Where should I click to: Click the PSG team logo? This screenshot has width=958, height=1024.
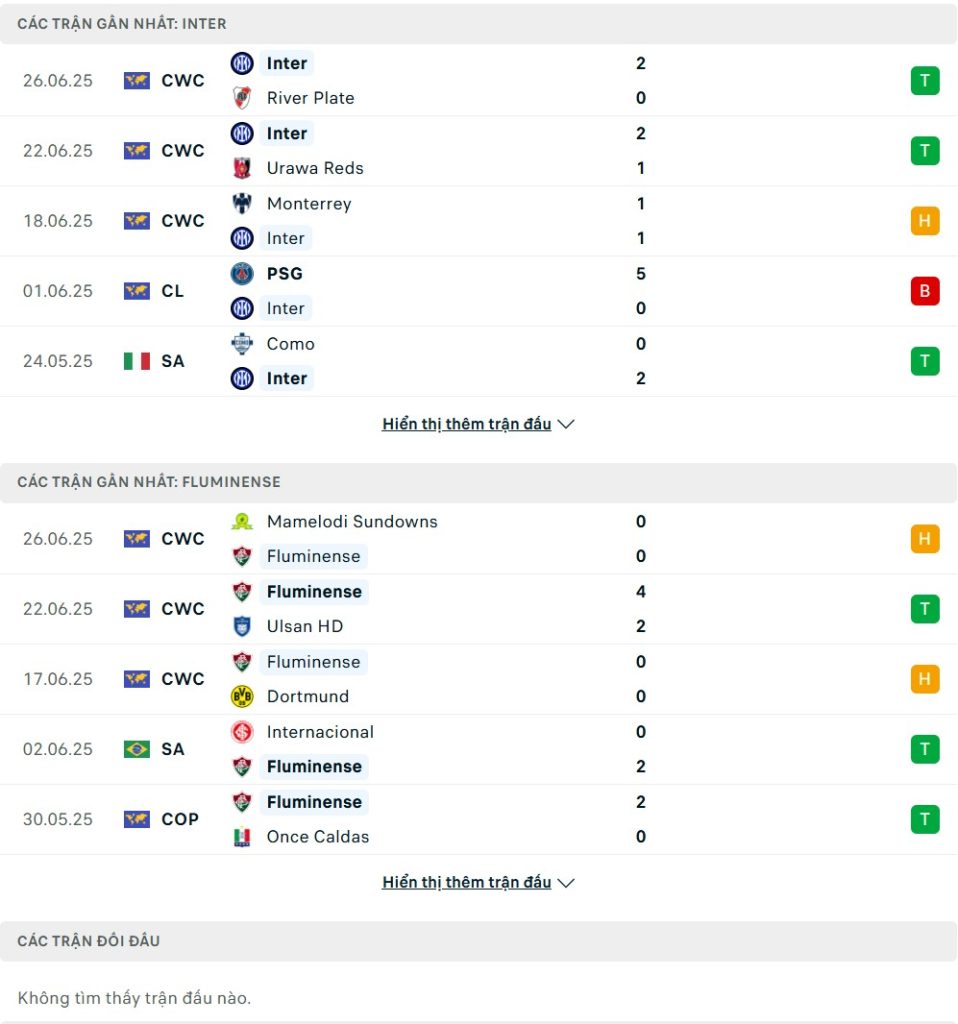242,273
